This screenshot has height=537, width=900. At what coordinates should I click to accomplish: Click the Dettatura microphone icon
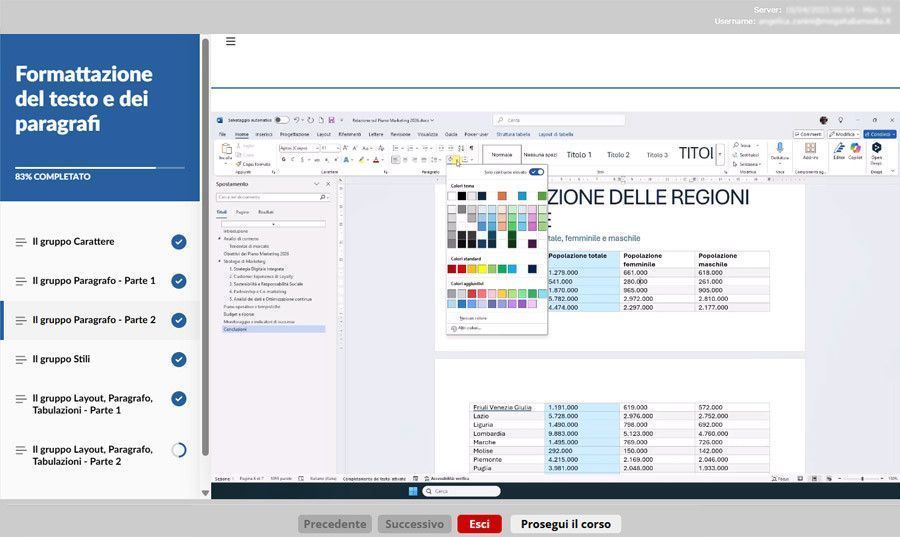tap(780, 150)
